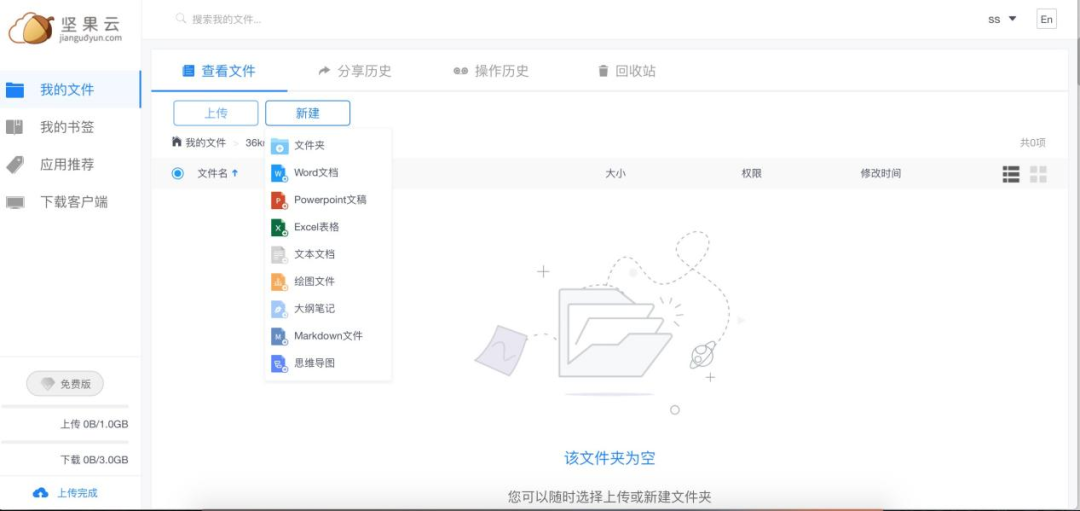Image resolution: width=1080 pixels, height=511 pixels.
Task: Click the Powerpoint icon in menu
Action: 280,200
